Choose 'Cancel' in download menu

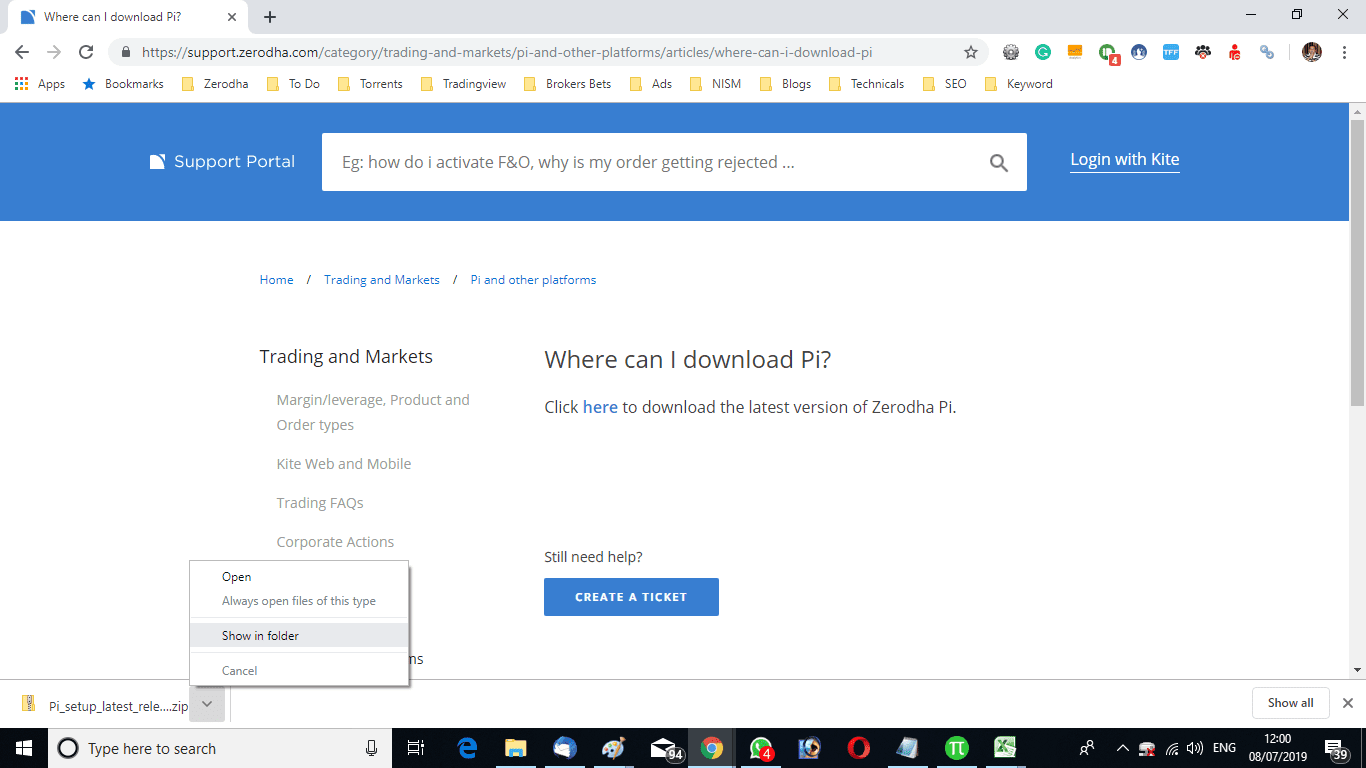(x=299, y=670)
